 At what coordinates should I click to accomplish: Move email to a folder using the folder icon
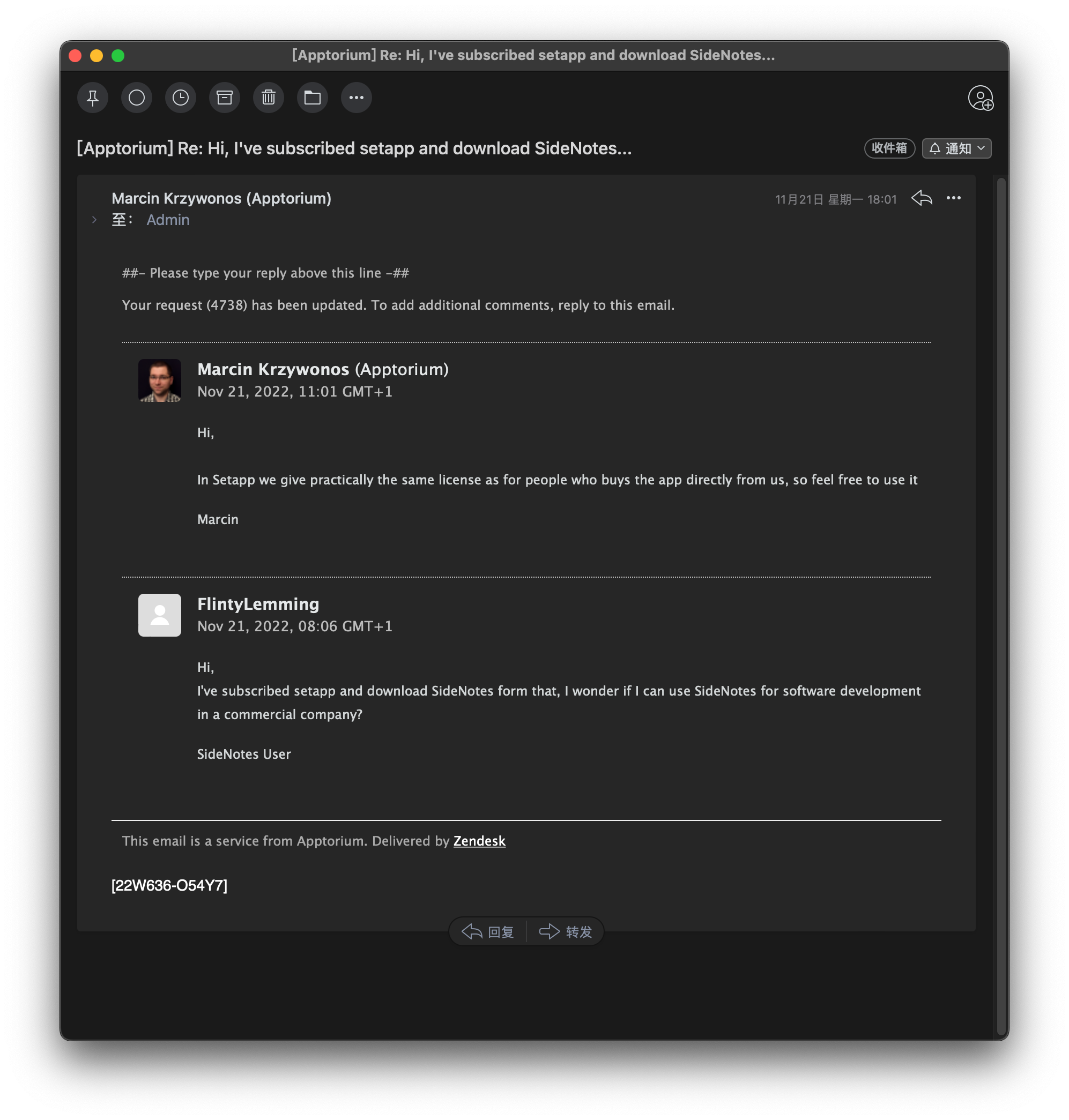(x=312, y=98)
